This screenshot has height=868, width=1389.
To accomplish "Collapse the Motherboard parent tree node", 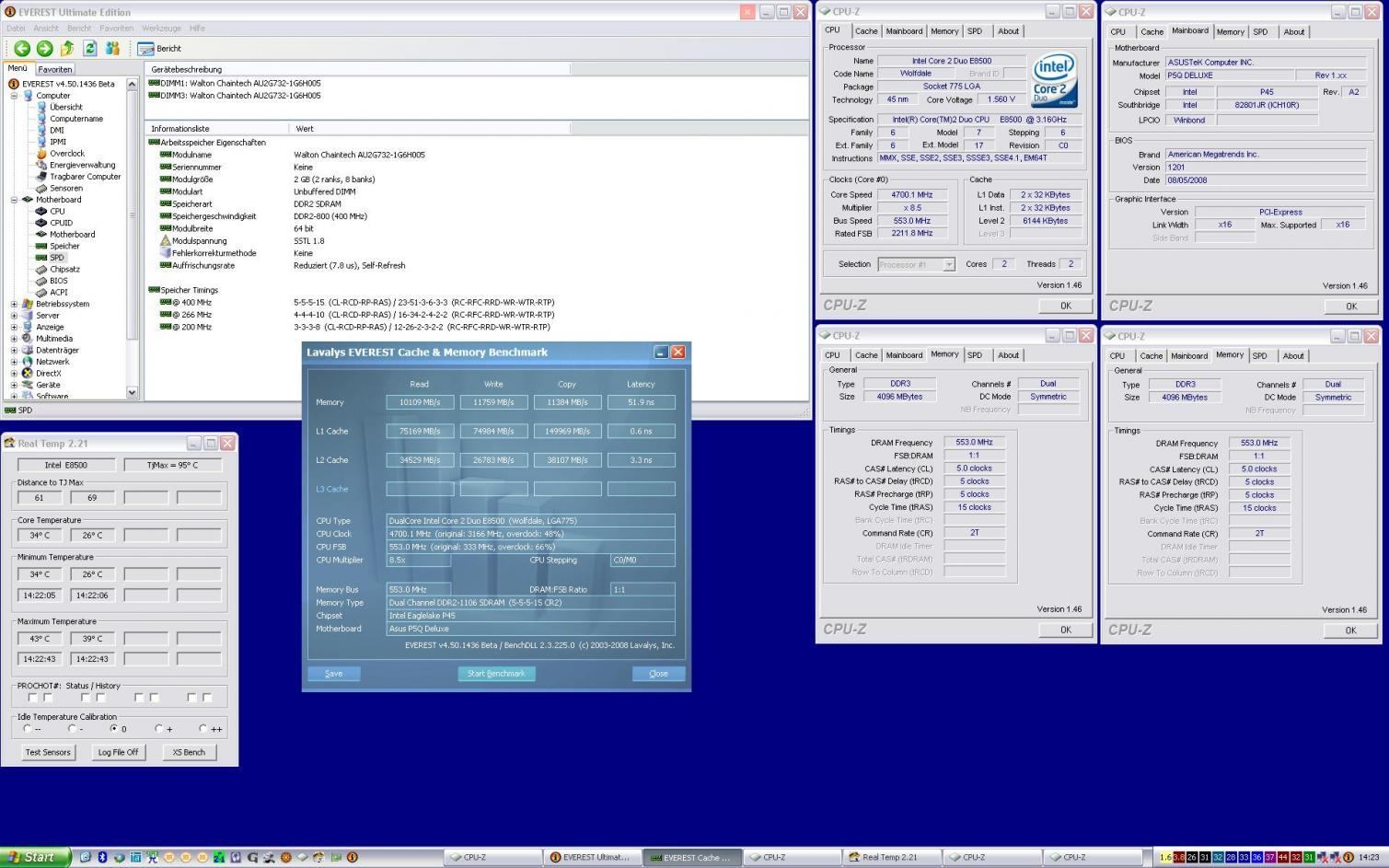I will pyautogui.click(x=14, y=200).
